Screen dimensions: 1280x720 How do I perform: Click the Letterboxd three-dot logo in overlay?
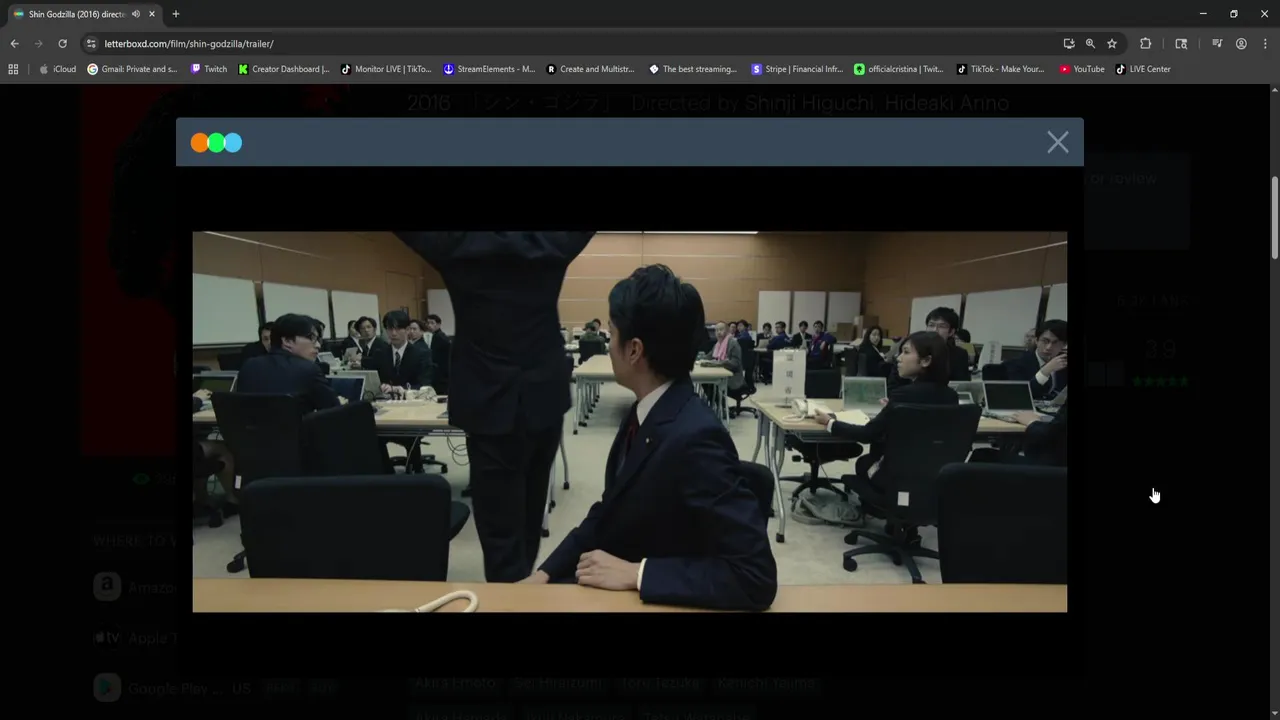click(216, 142)
